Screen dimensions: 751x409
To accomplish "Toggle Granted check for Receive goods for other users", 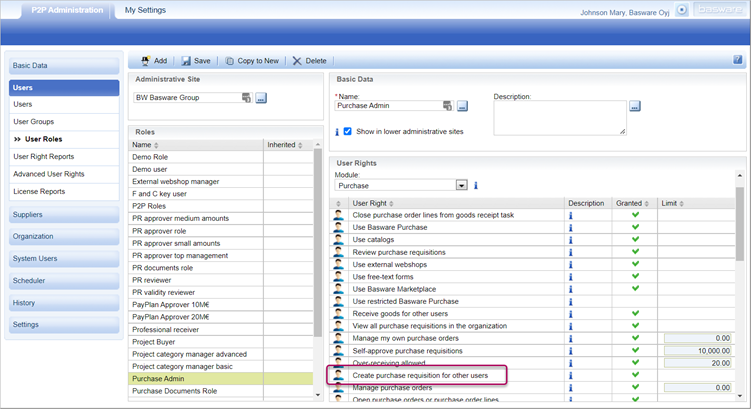I will coord(636,313).
